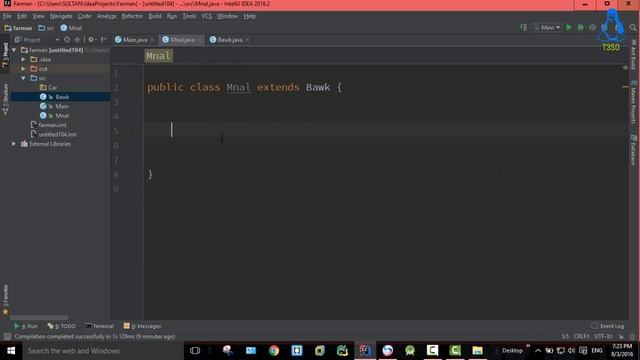Run with coverage icon in toolbar
Screen dimensions: 640x360
click(592, 27)
